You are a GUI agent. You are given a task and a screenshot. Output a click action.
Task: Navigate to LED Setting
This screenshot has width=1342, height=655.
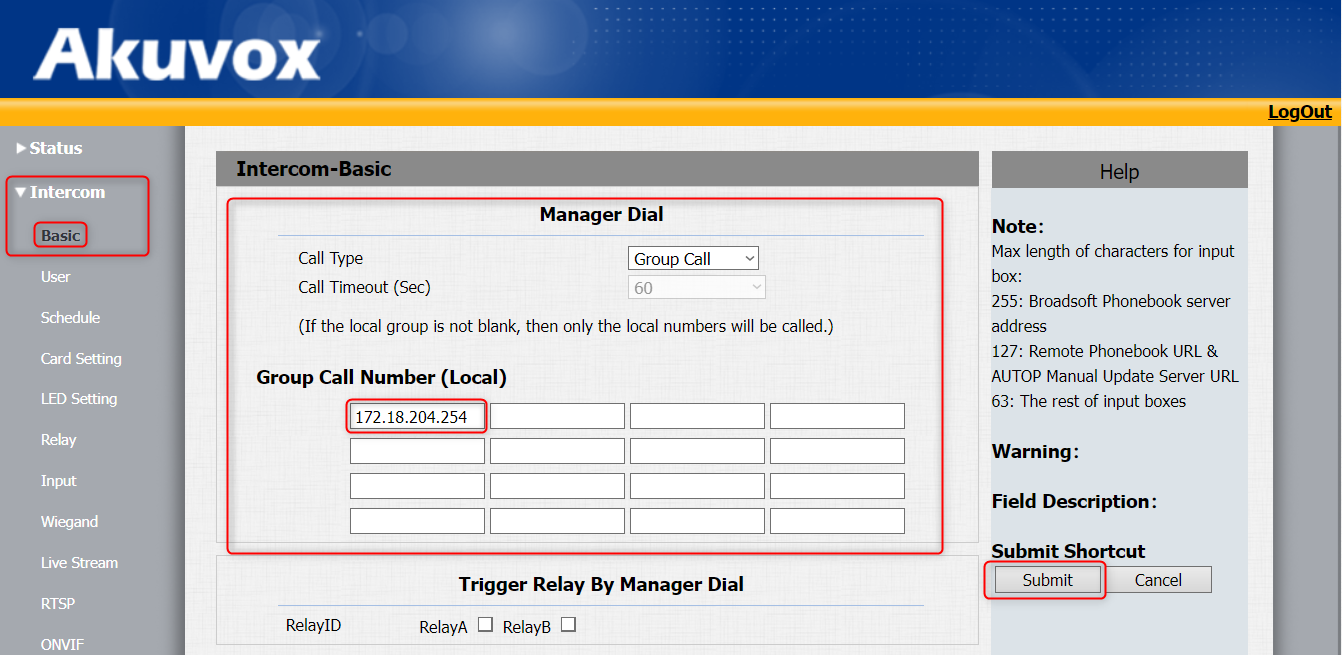[x=79, y=399]
